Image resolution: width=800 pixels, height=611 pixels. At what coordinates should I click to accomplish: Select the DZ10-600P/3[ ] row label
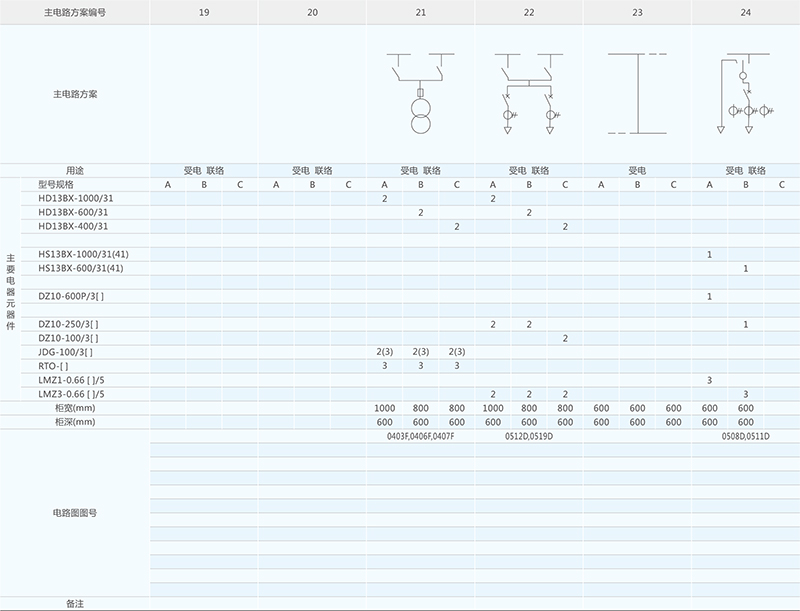(71, 296)
